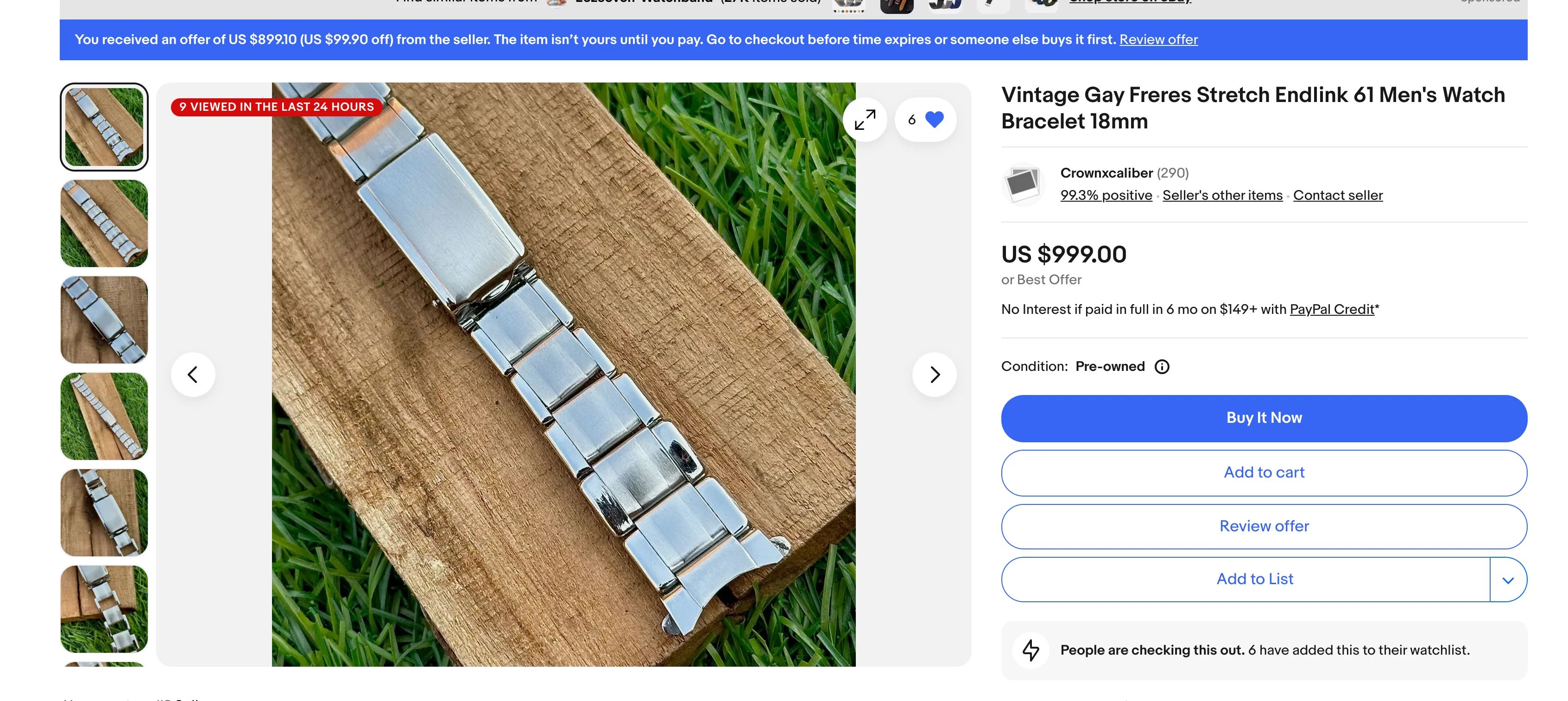1568x701 pixels.
Task: Open the condition info icon
Action: (1161, 367)
